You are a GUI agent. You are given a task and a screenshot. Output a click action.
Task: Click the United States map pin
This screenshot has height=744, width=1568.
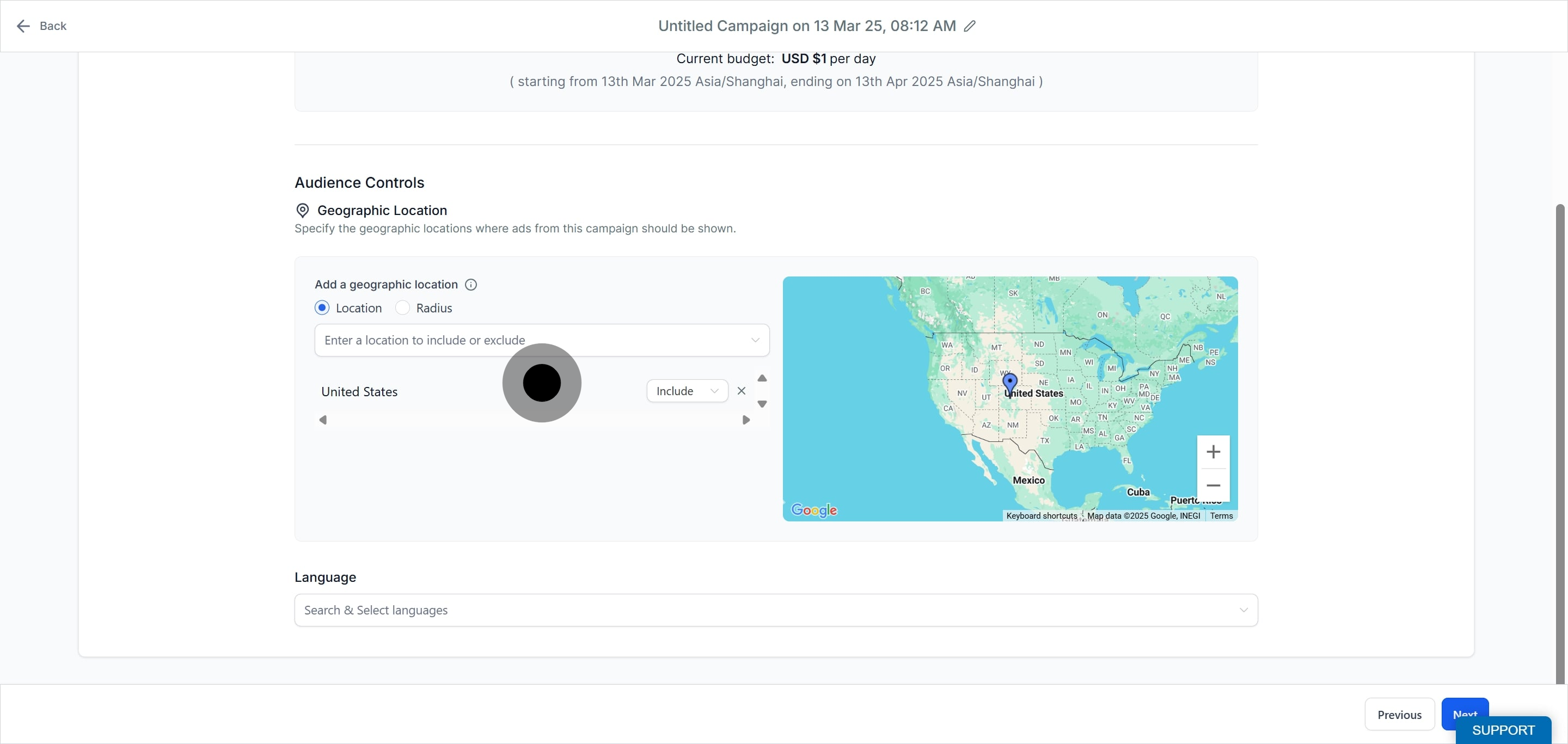1010,385
